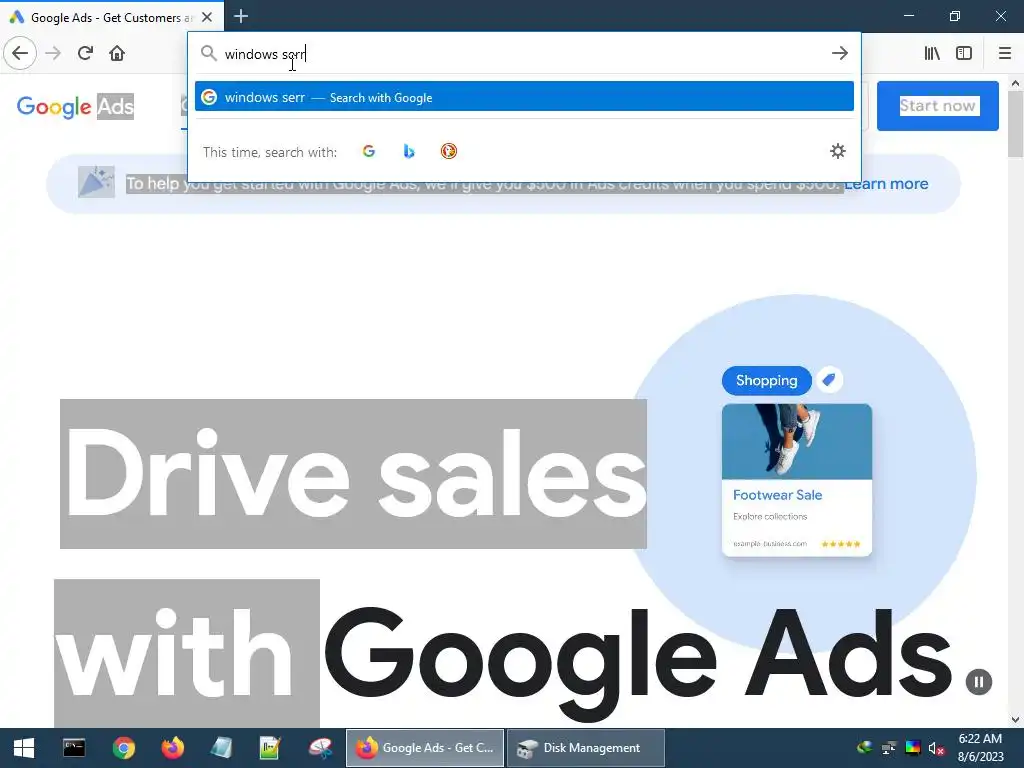
Task: Switch to the Google Ads Firefox taskbar button
Action: pos(425,748)
